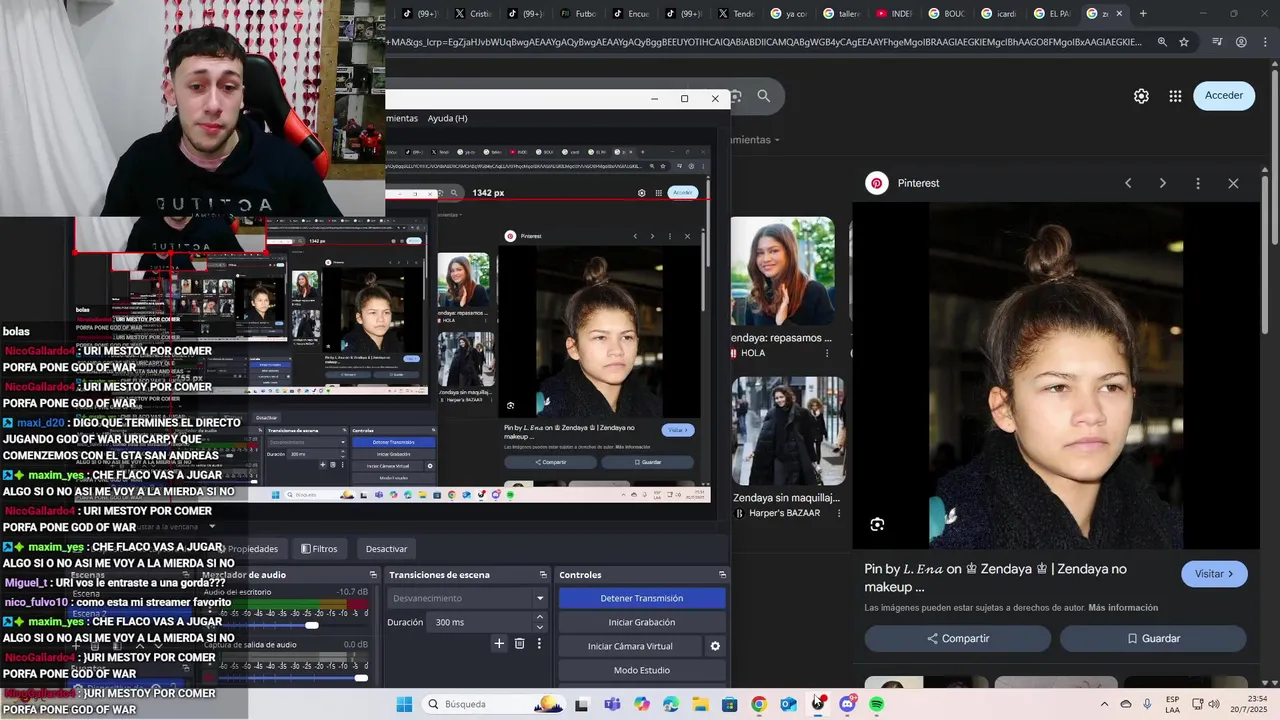Undock the Mezclador de audio panel
This screenshot has width=1280, height=720.
pos(373,575)
